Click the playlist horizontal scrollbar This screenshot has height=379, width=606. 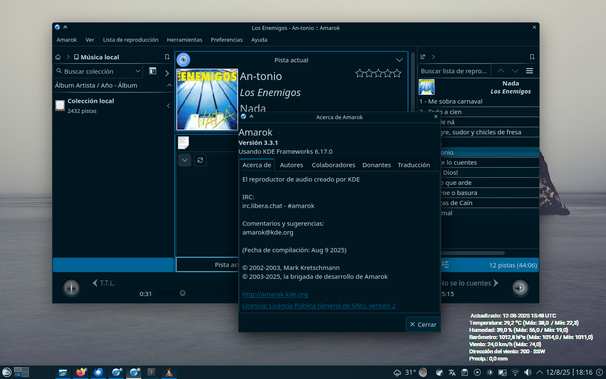coord(472,253)
